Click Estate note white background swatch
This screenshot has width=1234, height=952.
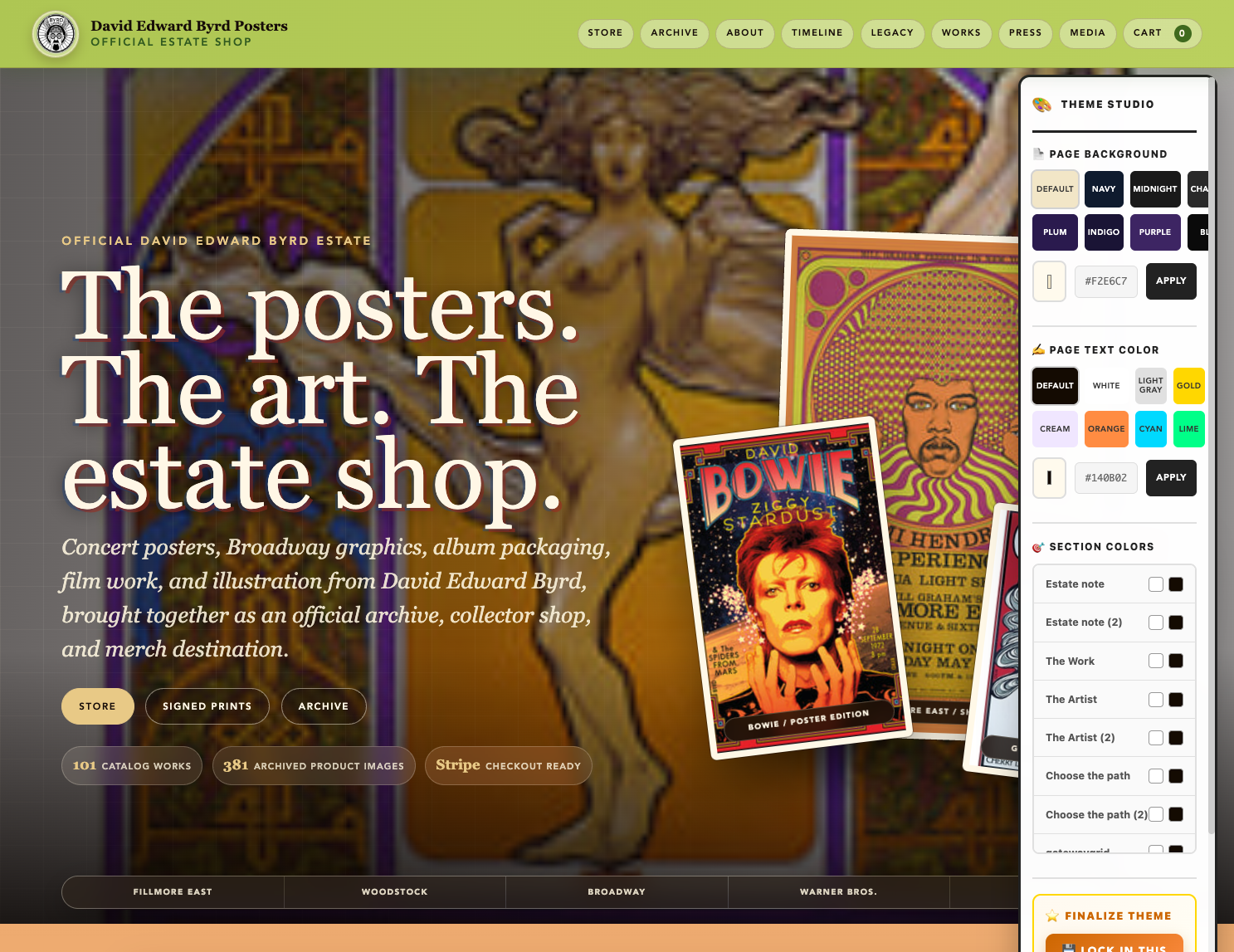pyautogui.click(x=1155, y=584)
